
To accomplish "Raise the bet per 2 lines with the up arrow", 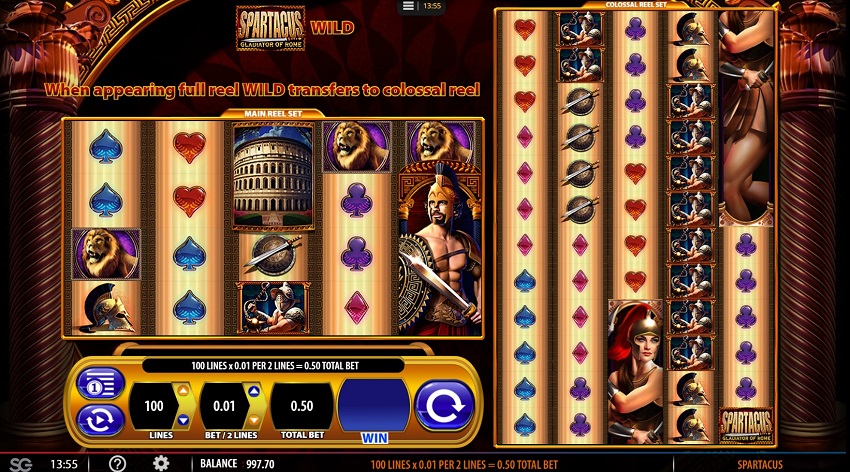I will (x=254, y=391).
